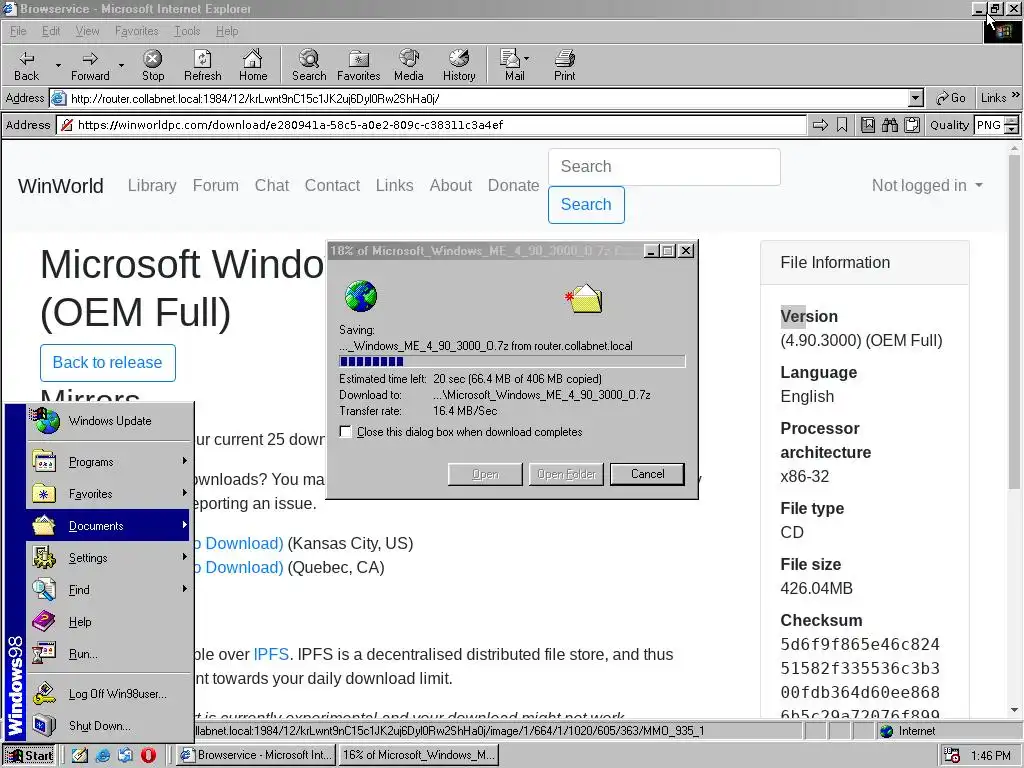Click the WinWorld search input field
The height and width of the screenshot is (768, 1024).
coord(664,167)
